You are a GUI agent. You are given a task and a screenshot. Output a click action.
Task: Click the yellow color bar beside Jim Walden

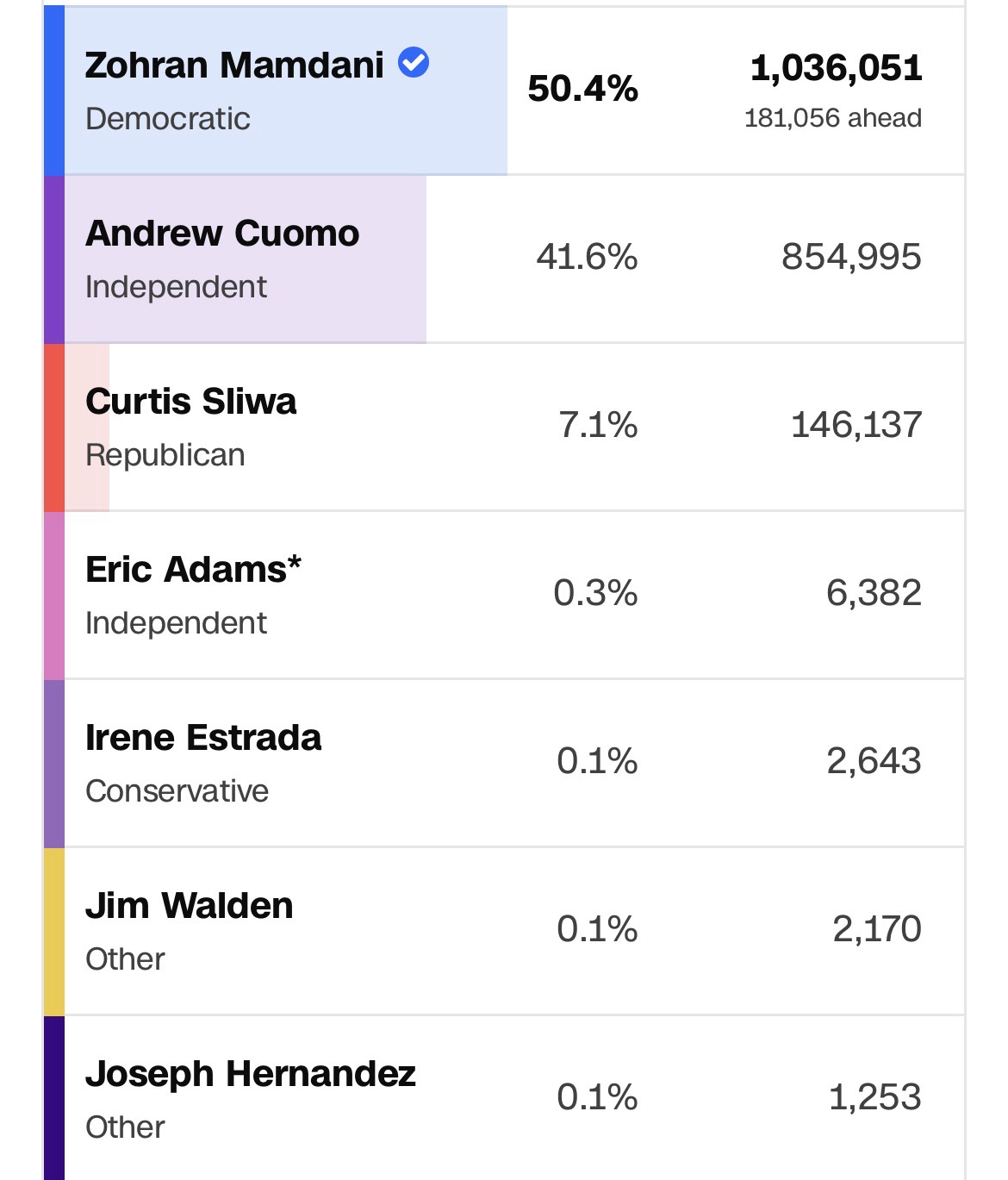pyautogui.click(x=53, y=932)
